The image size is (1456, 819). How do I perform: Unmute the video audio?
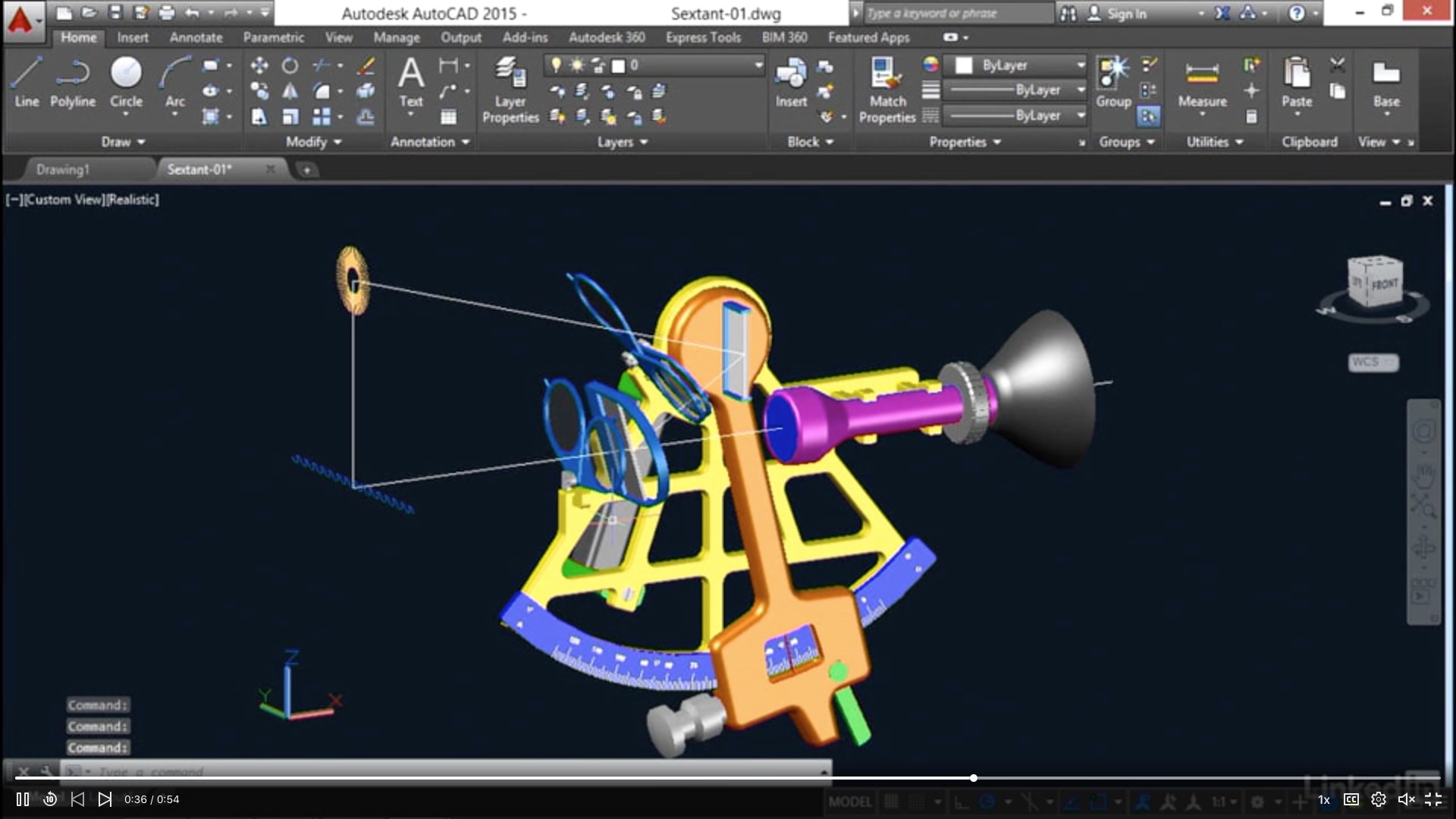point(1406,799)
